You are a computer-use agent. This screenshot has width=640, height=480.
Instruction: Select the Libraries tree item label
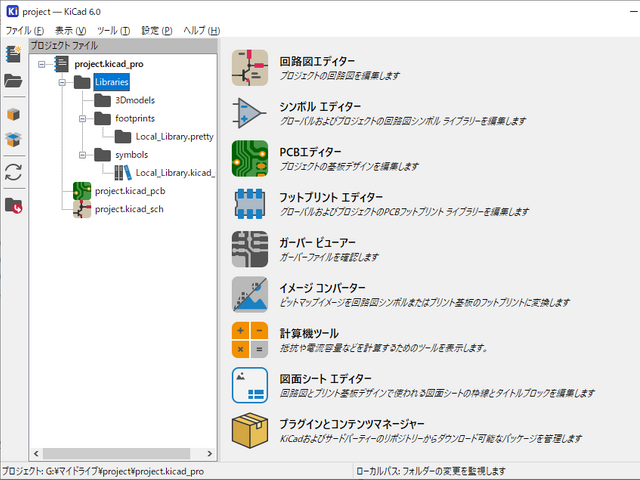pyautogui.click(x=111, y=82)
